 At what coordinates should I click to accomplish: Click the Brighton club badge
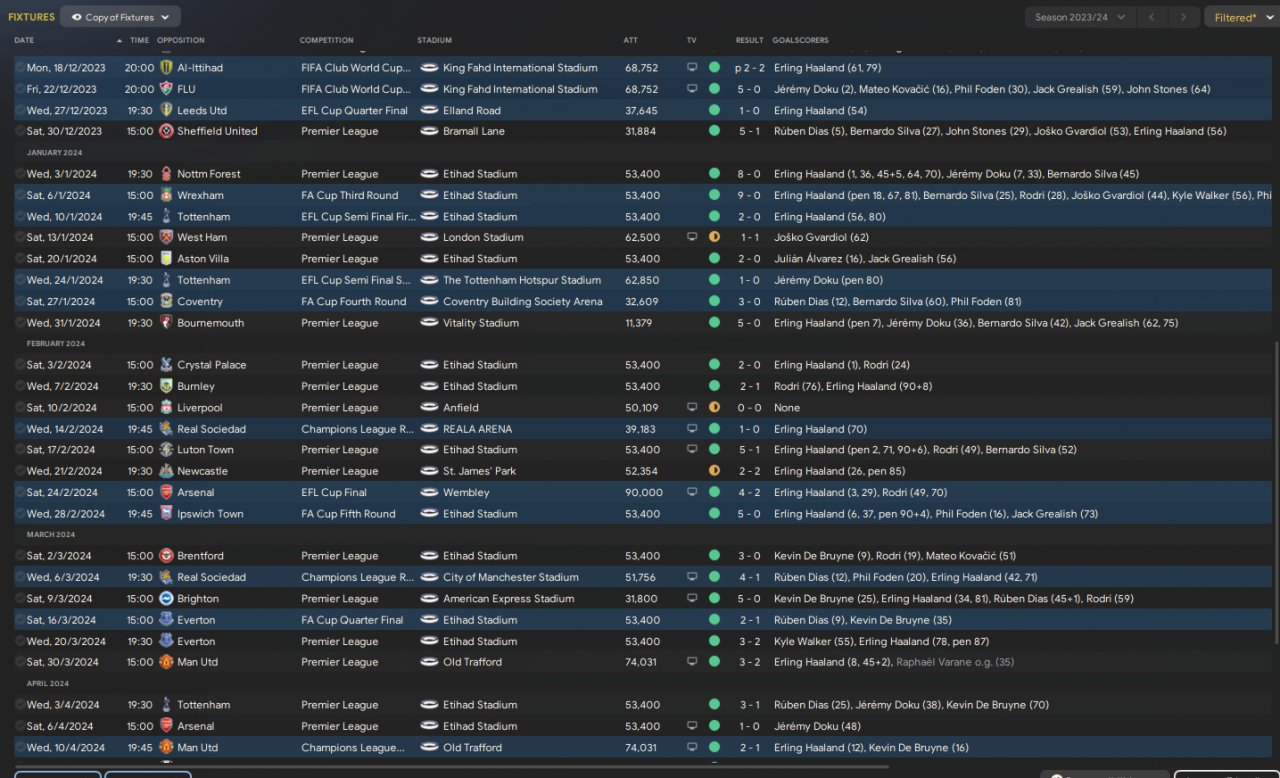pyautogui.click(x=166, y=599)
